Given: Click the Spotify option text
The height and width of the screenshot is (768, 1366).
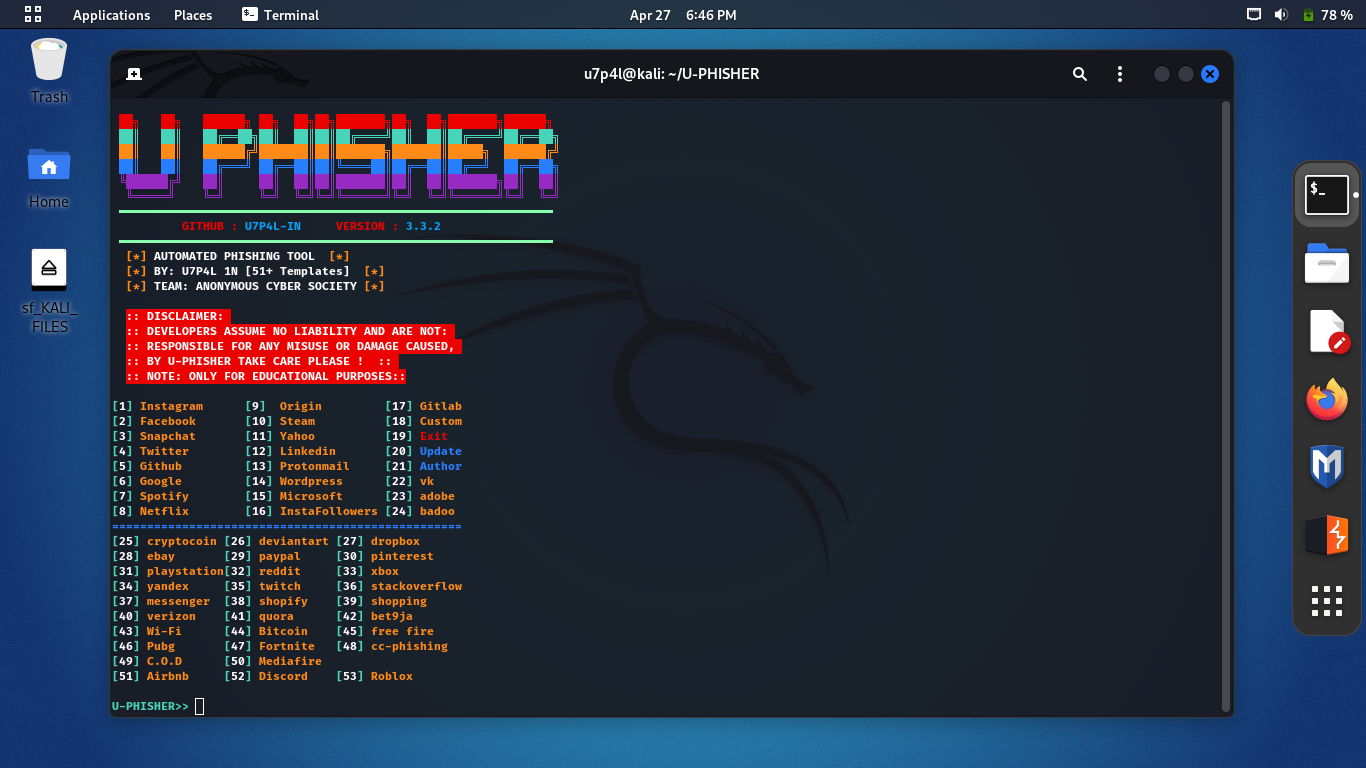Looking at the screenshot, I should pyautogui.click(x=164, y=496).
